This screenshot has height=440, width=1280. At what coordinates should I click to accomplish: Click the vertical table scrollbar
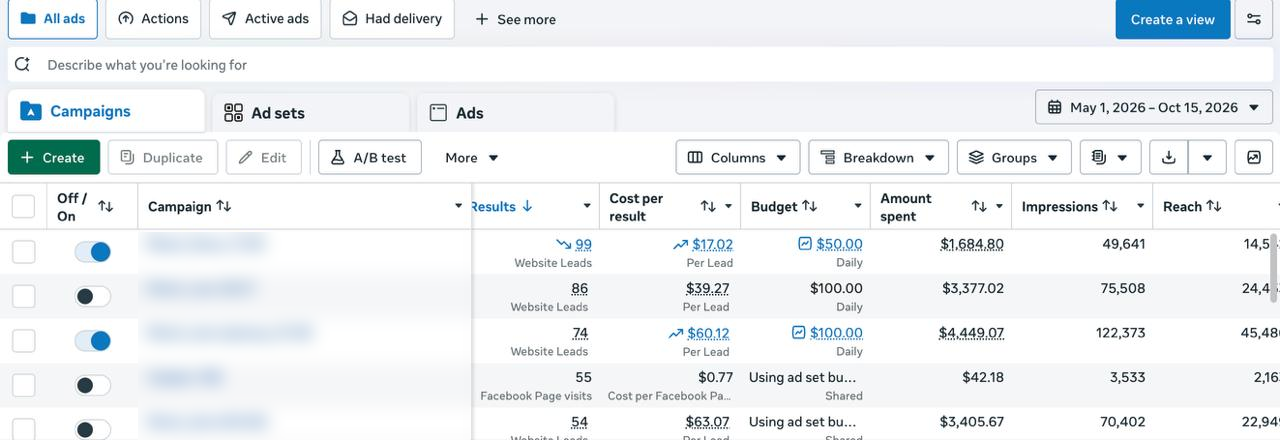click(1275, 268)
